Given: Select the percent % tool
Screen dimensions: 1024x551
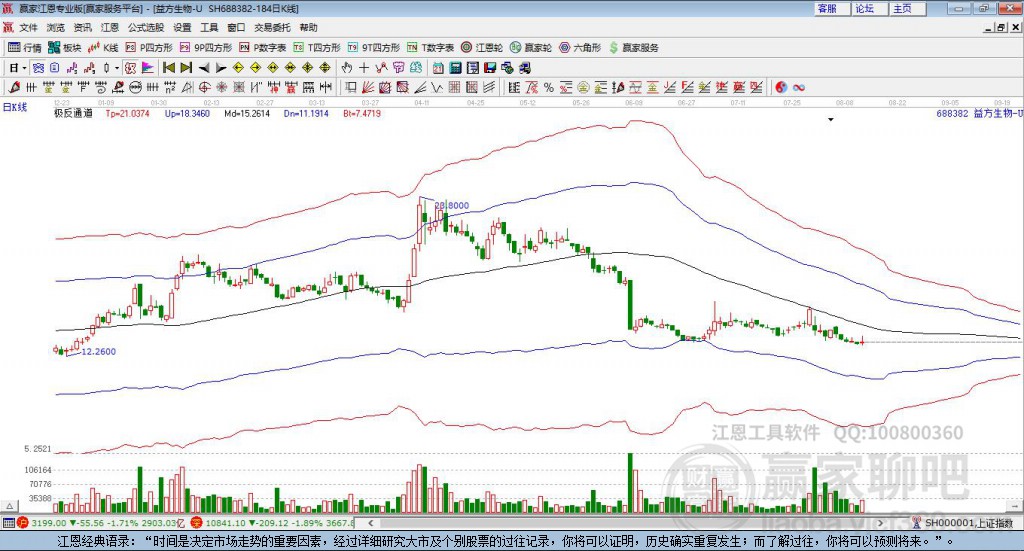Looking at the screenshot, I should point(549,87).
